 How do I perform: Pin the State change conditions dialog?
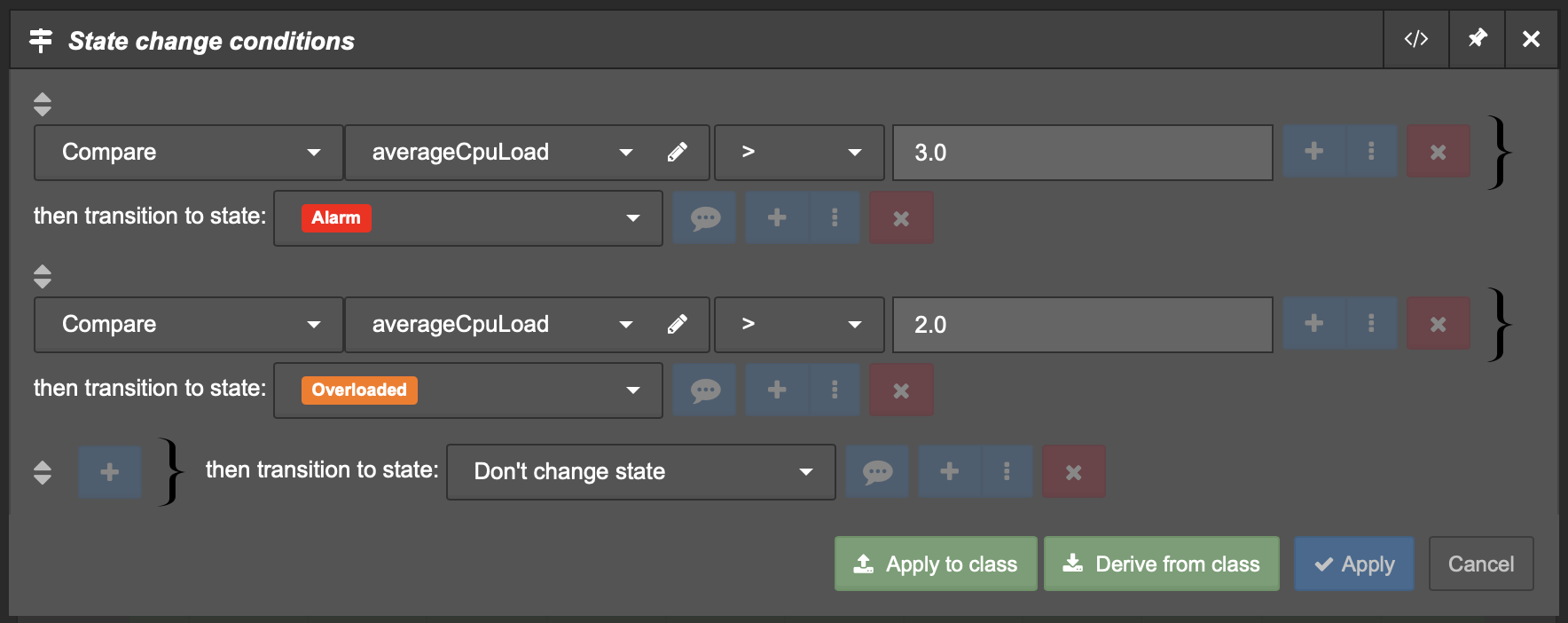[x=1478, y=39]
